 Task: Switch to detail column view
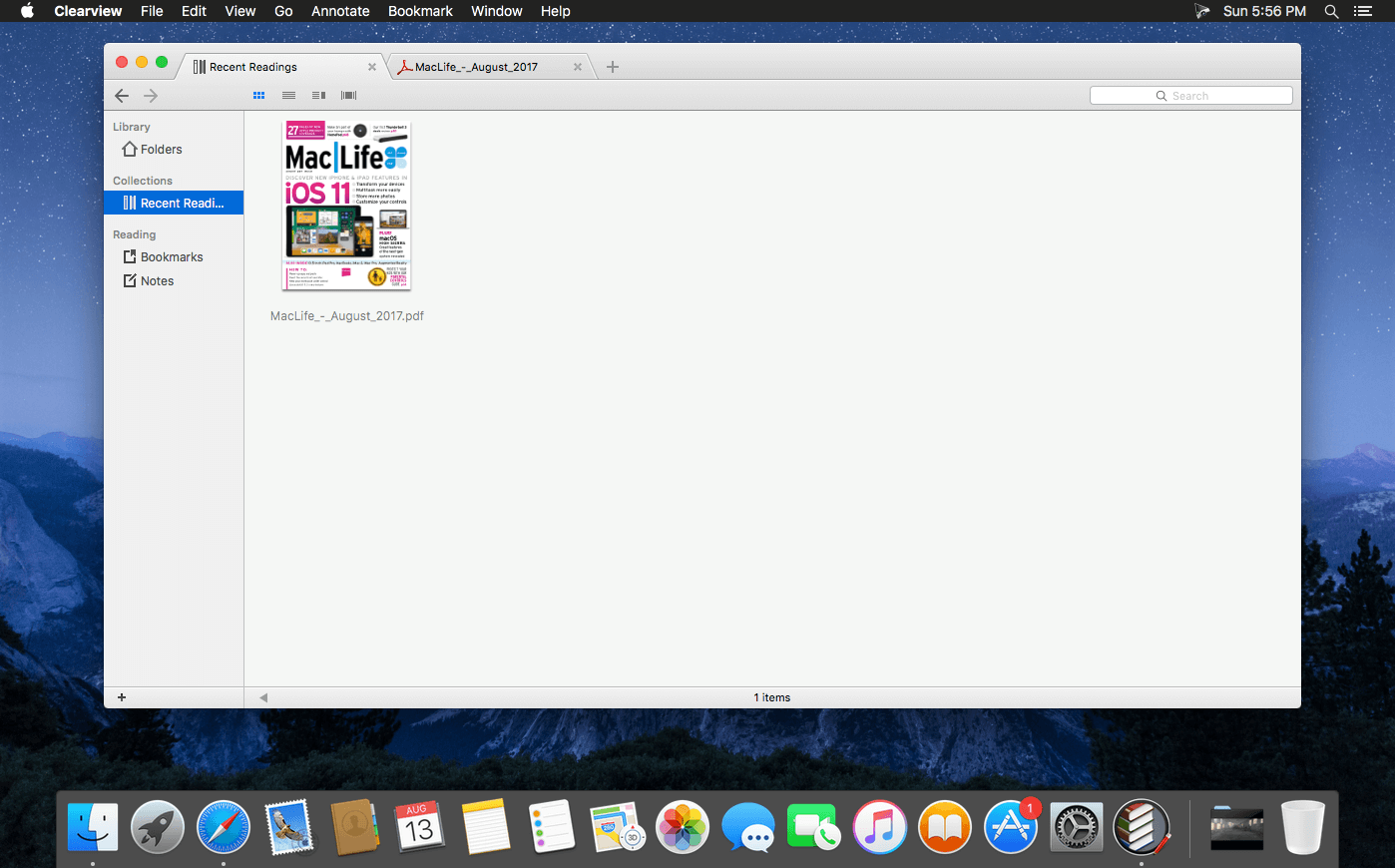pyautogui.click(x=318, y=96)
